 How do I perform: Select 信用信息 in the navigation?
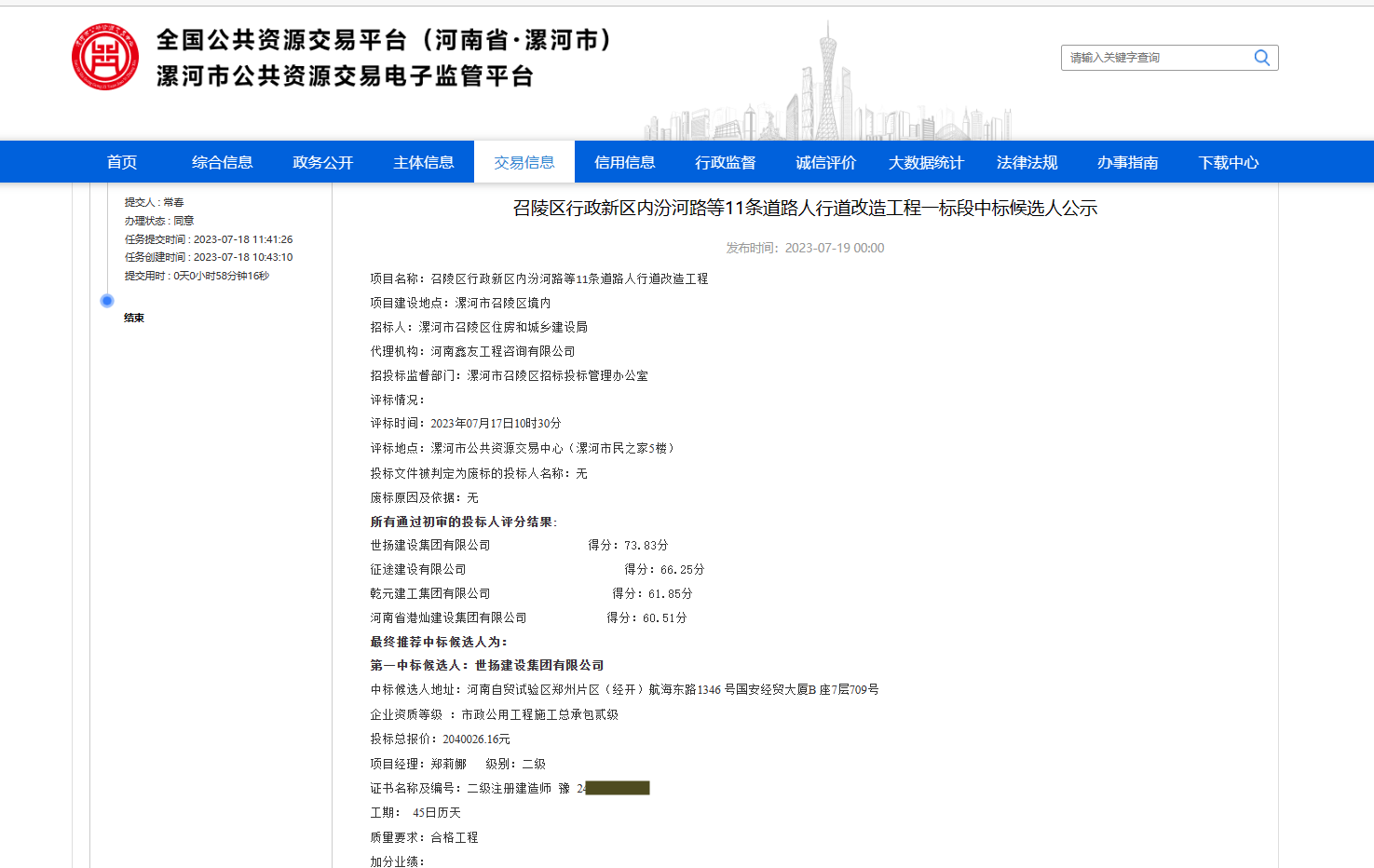tap(624, 161)
